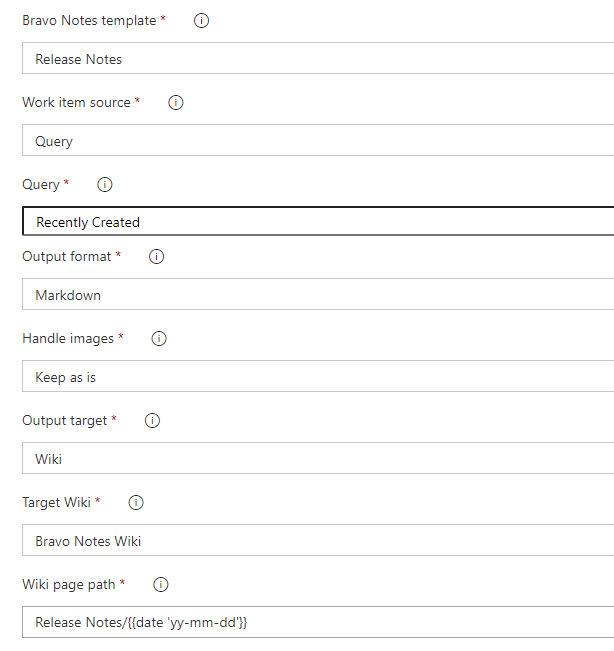Expand the Keep as is dropdown

[318, 376]
